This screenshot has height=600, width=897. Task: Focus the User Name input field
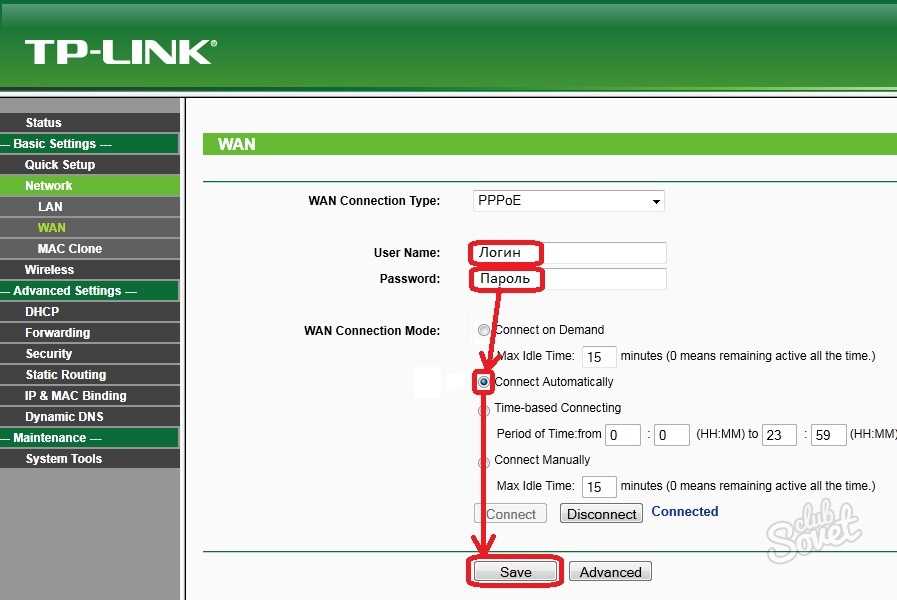(x=569, y=253)
